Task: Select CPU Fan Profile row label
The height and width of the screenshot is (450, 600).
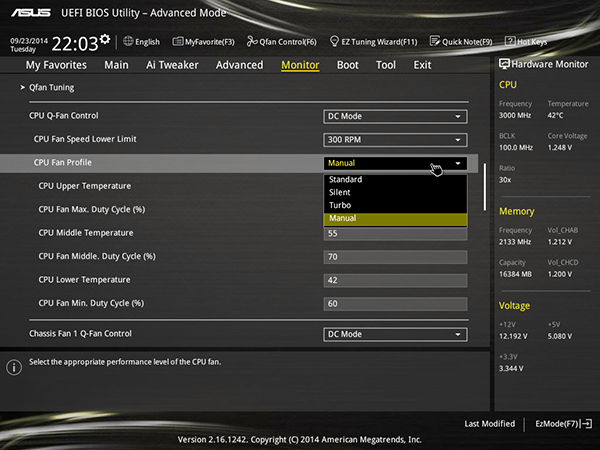Action: (63, 163)
